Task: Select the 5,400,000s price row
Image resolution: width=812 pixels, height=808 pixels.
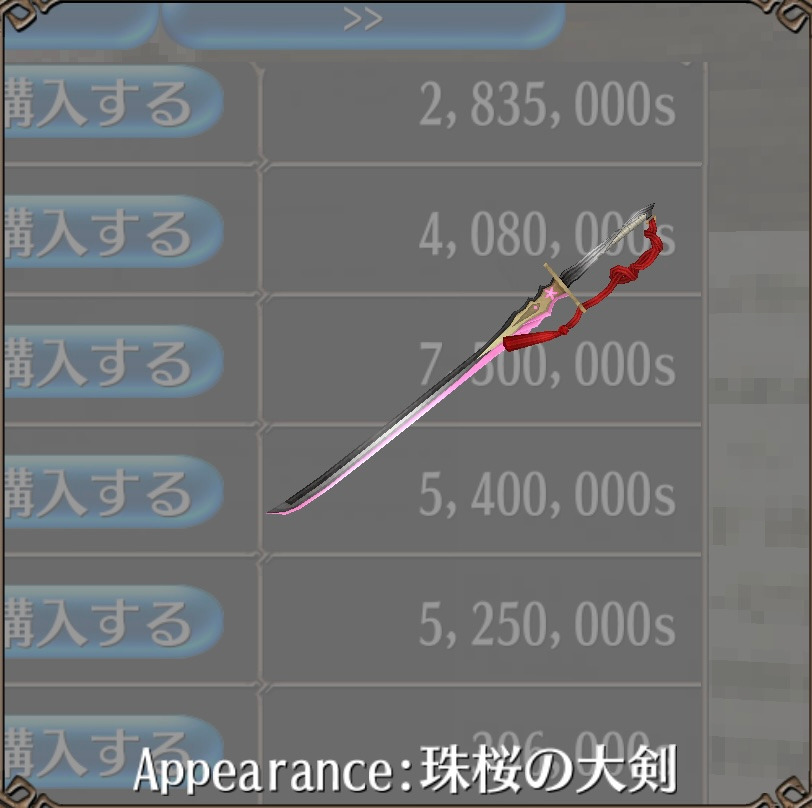Action: pyautogui.click(x=483, y=491)
